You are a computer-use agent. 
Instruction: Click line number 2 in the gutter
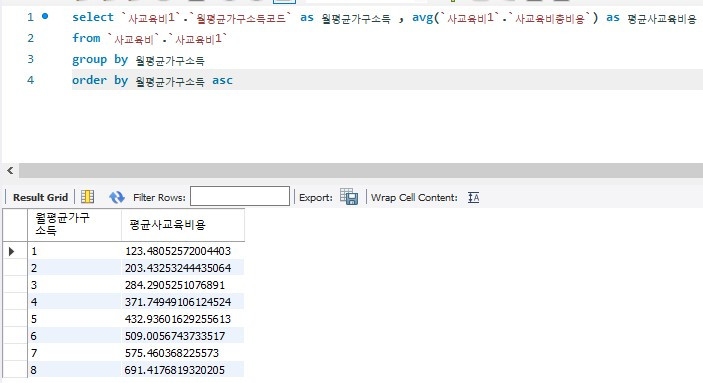(30, 38)
